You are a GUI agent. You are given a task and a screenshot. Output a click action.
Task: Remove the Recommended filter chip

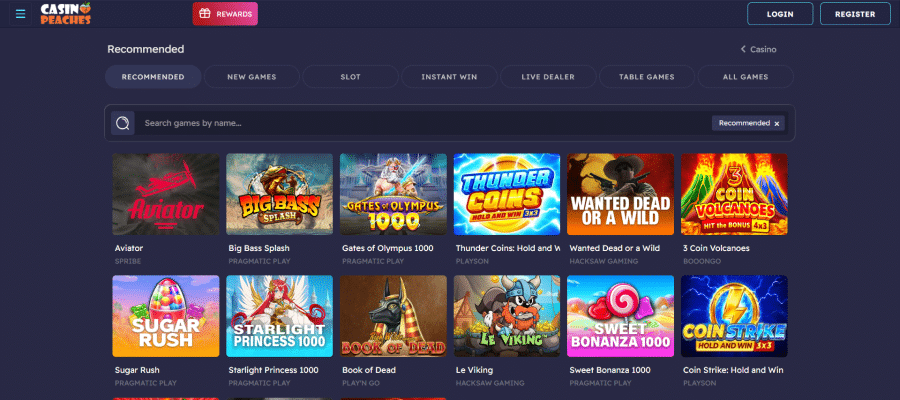(x=777, y=123)
